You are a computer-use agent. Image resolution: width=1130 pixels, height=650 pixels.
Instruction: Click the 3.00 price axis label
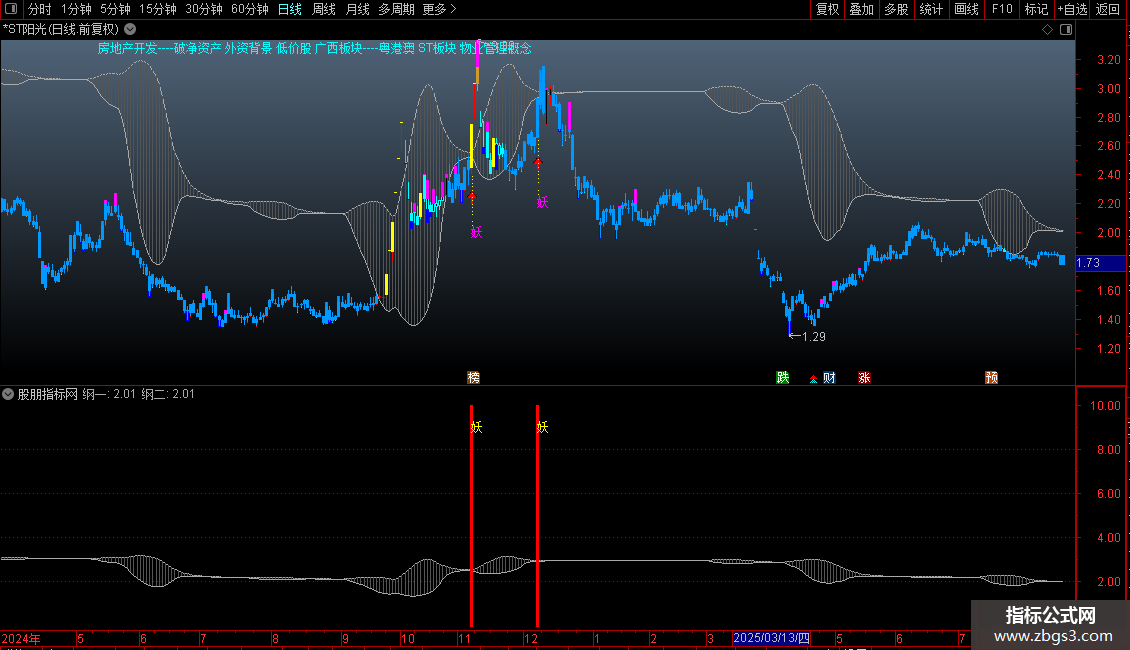point(1108,89)
